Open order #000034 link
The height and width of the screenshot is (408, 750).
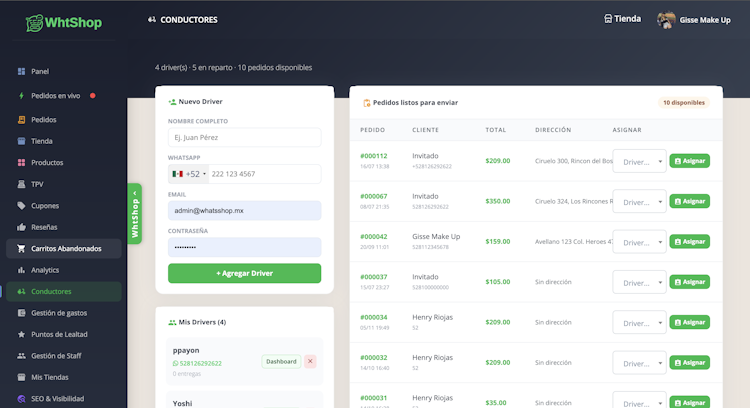coord(374,317)
